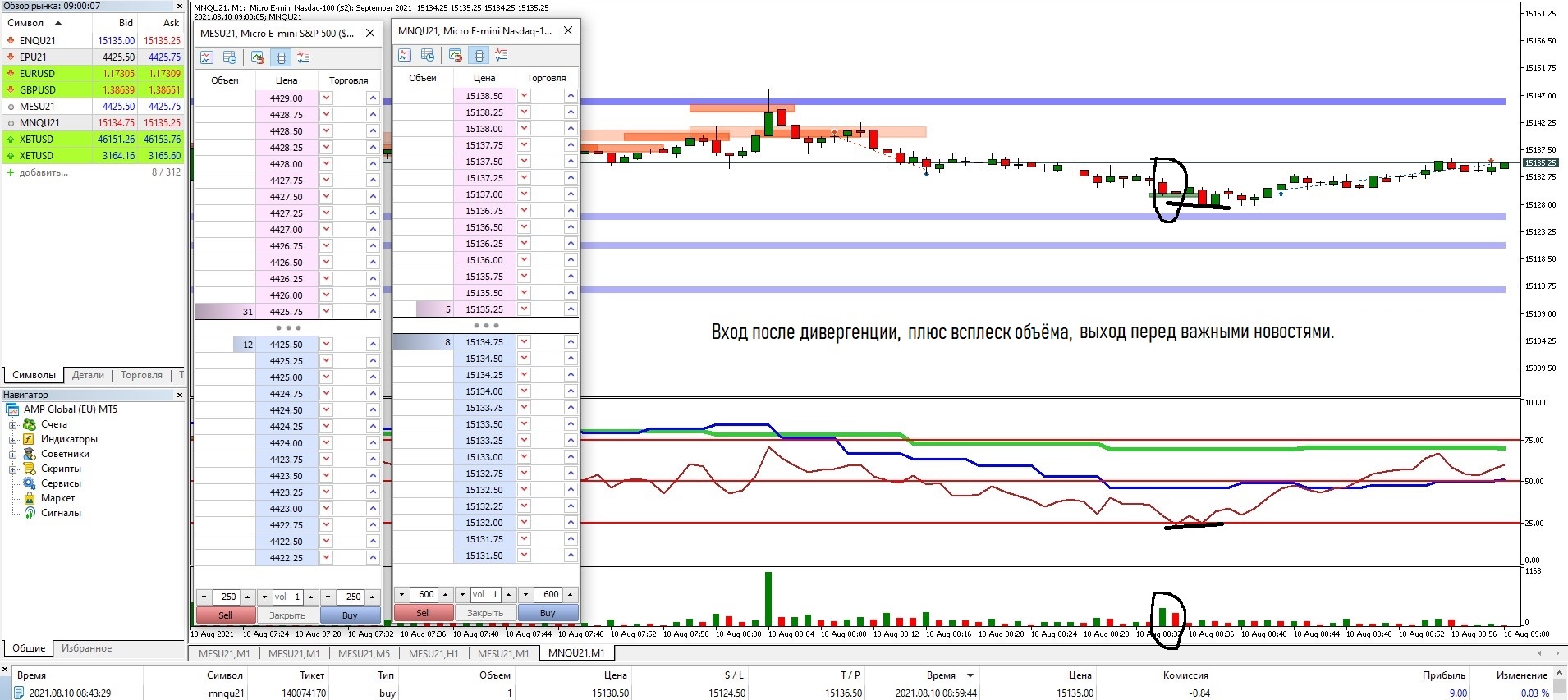Click Buy button in MESU21 depth window
Viewport: 1568px width, 700px height.
350,615
